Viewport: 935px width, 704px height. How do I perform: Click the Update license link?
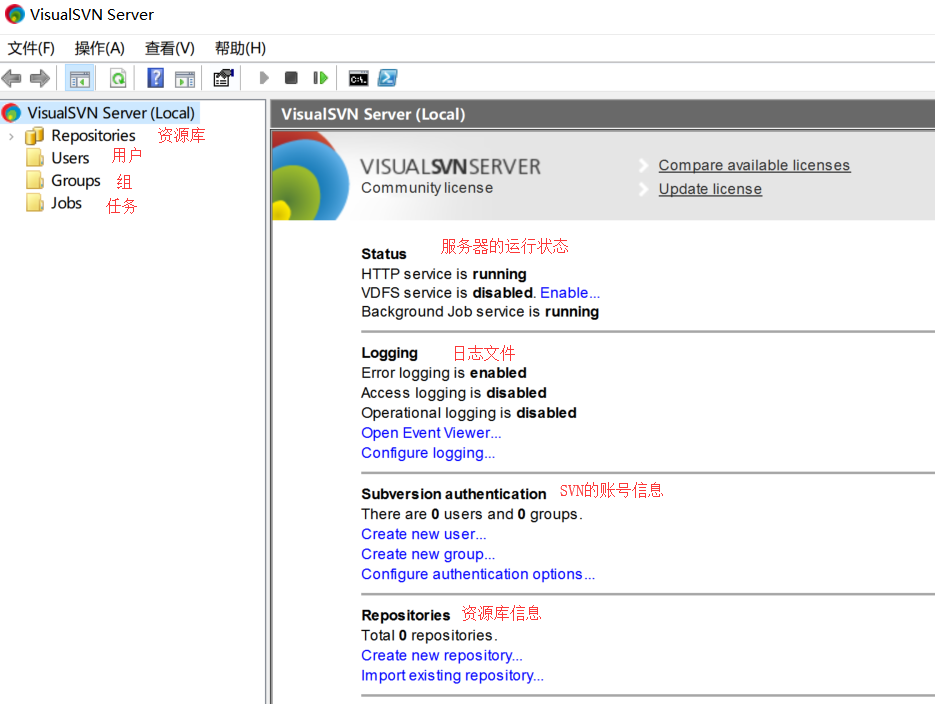click(710, 189)
